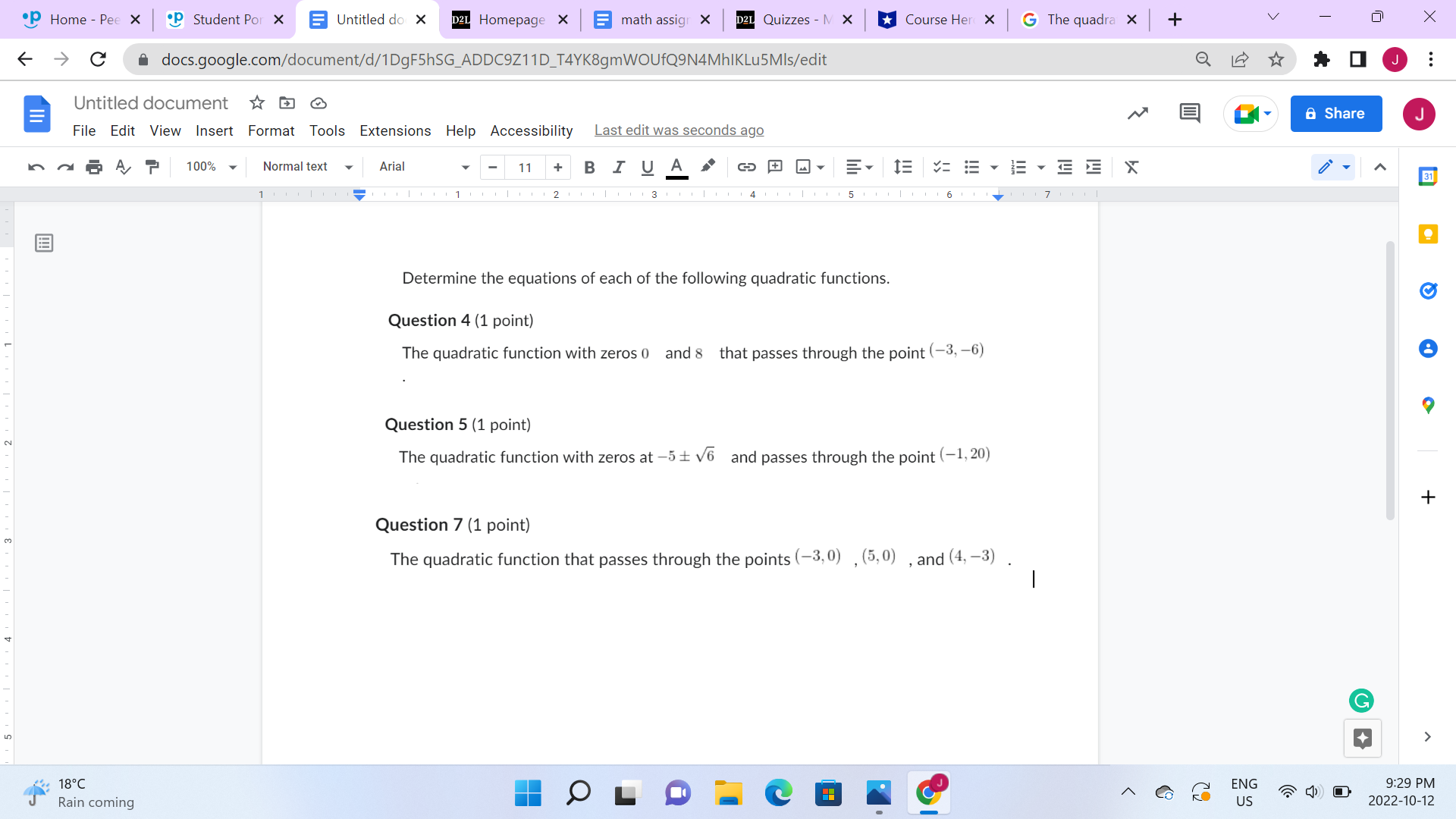This screenshot has height=819, width=1456.
Task: Open version history via Last edit link
Action: point(679,130)
